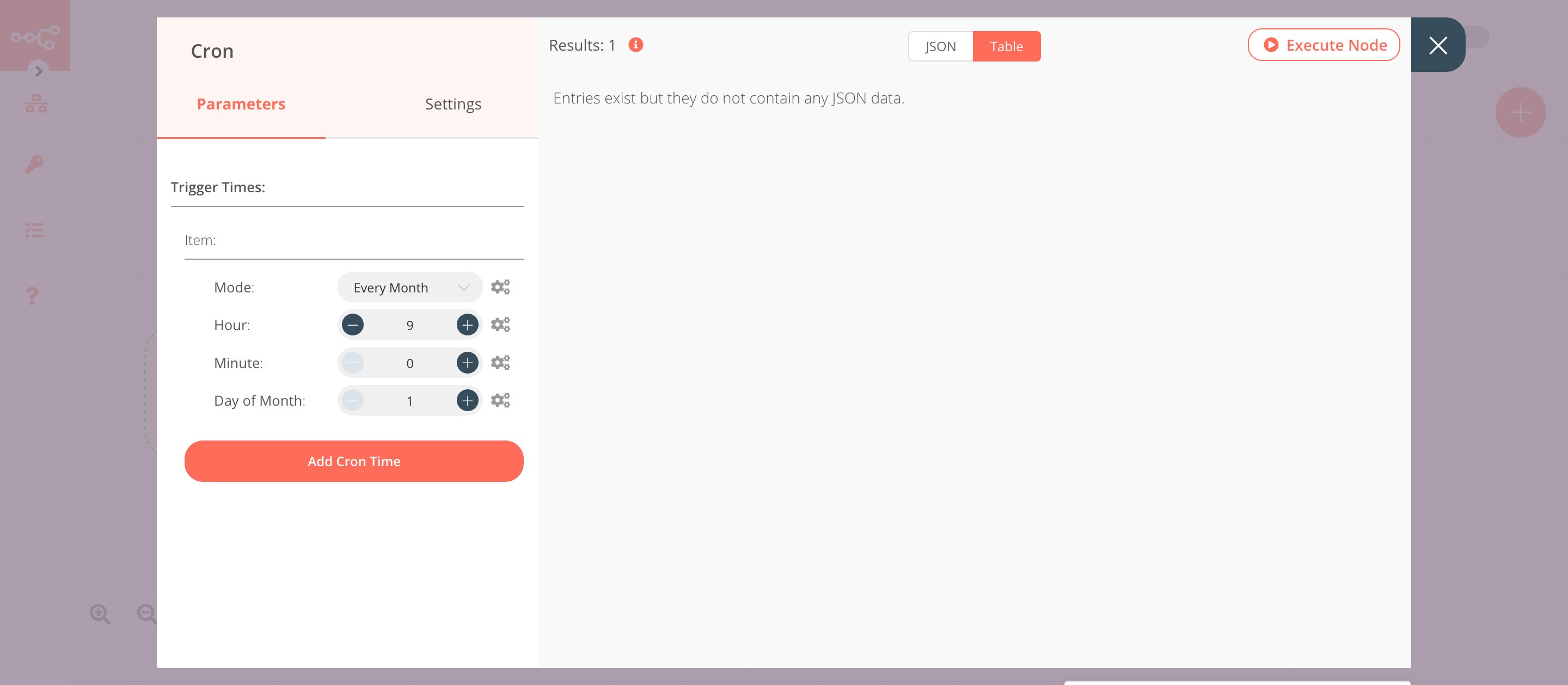Select the Parameters tab
The image size is (1568, 685).
point(241,103)
